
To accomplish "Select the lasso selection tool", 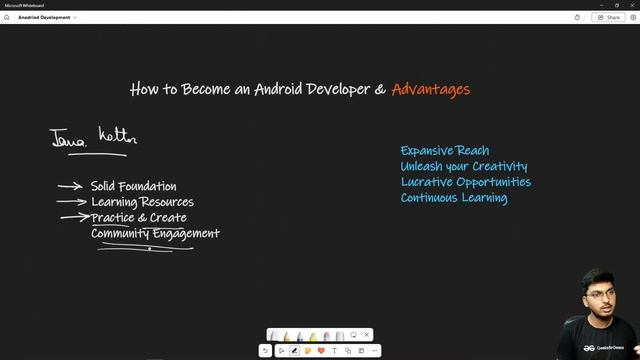I will tap(353, 335).
